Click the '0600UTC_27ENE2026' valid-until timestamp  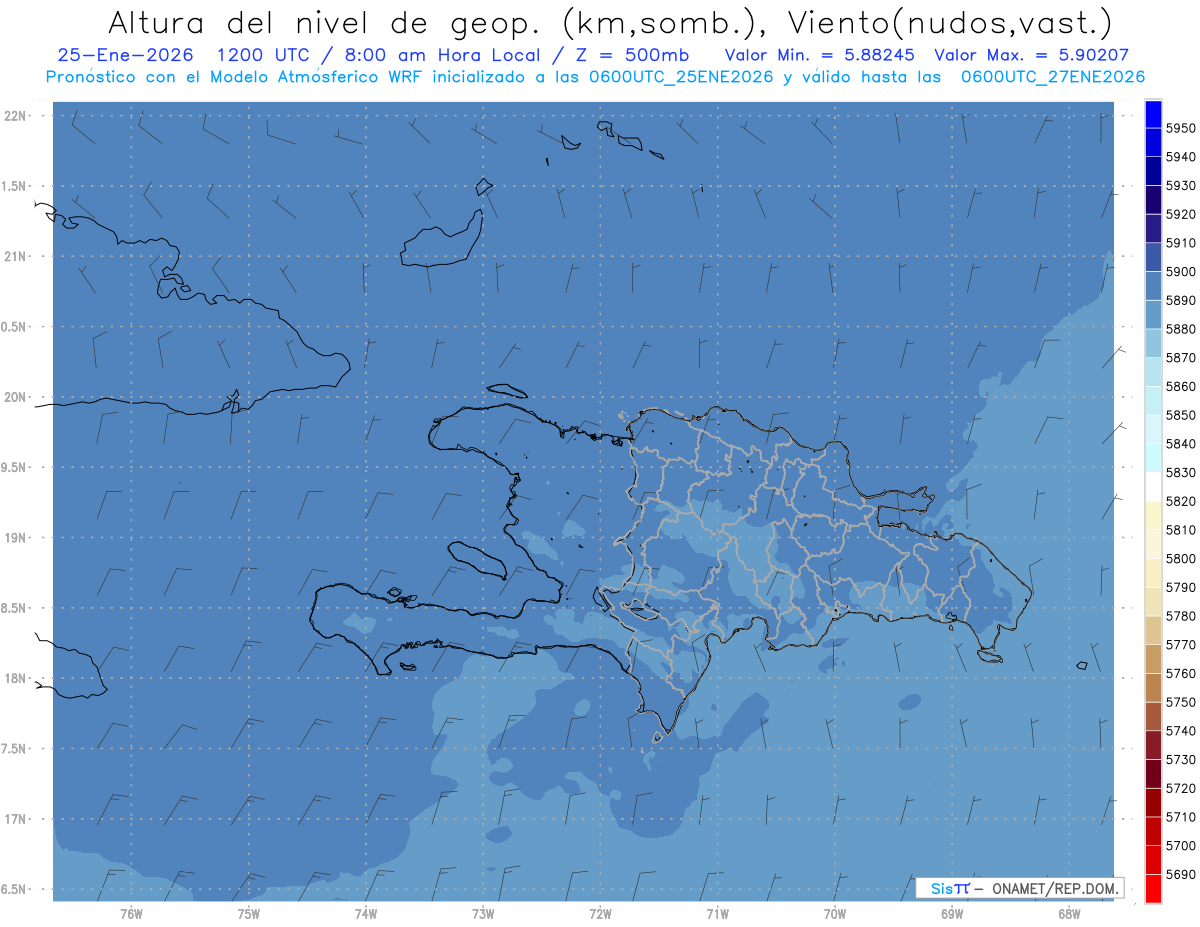pos(1052,77)
